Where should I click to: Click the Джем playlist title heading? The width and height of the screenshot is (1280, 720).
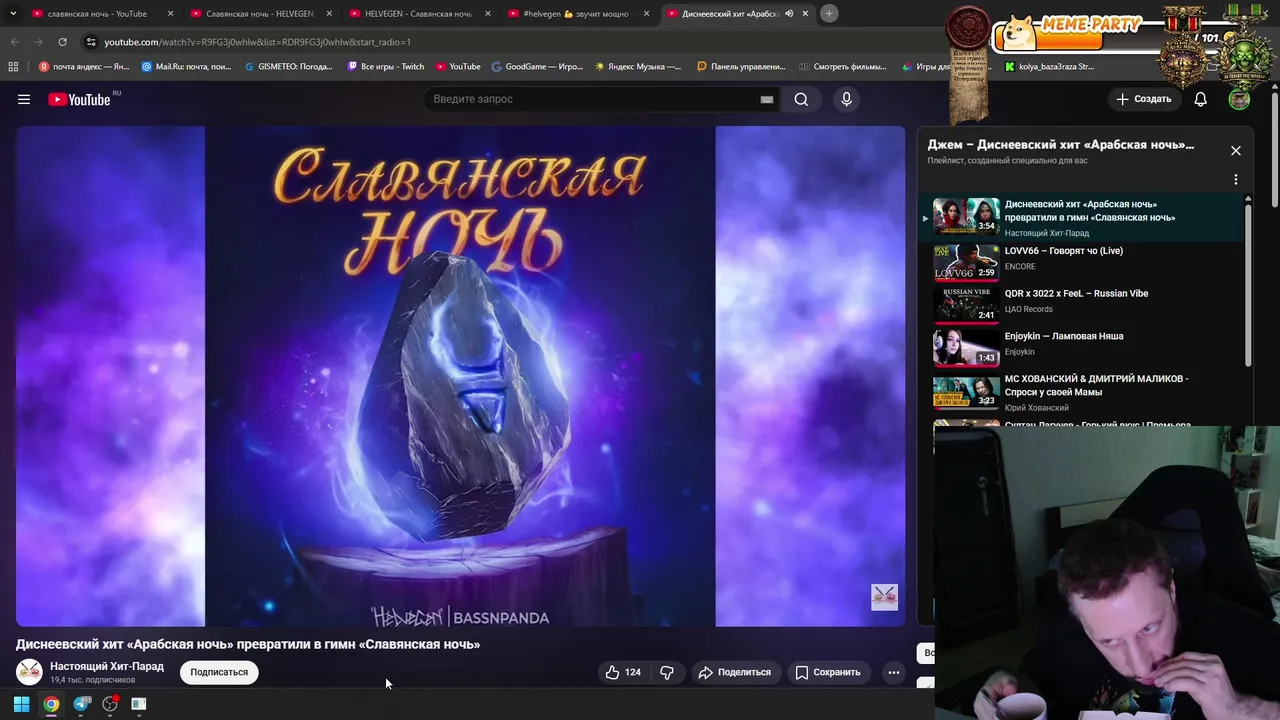tap(1060, 144)
